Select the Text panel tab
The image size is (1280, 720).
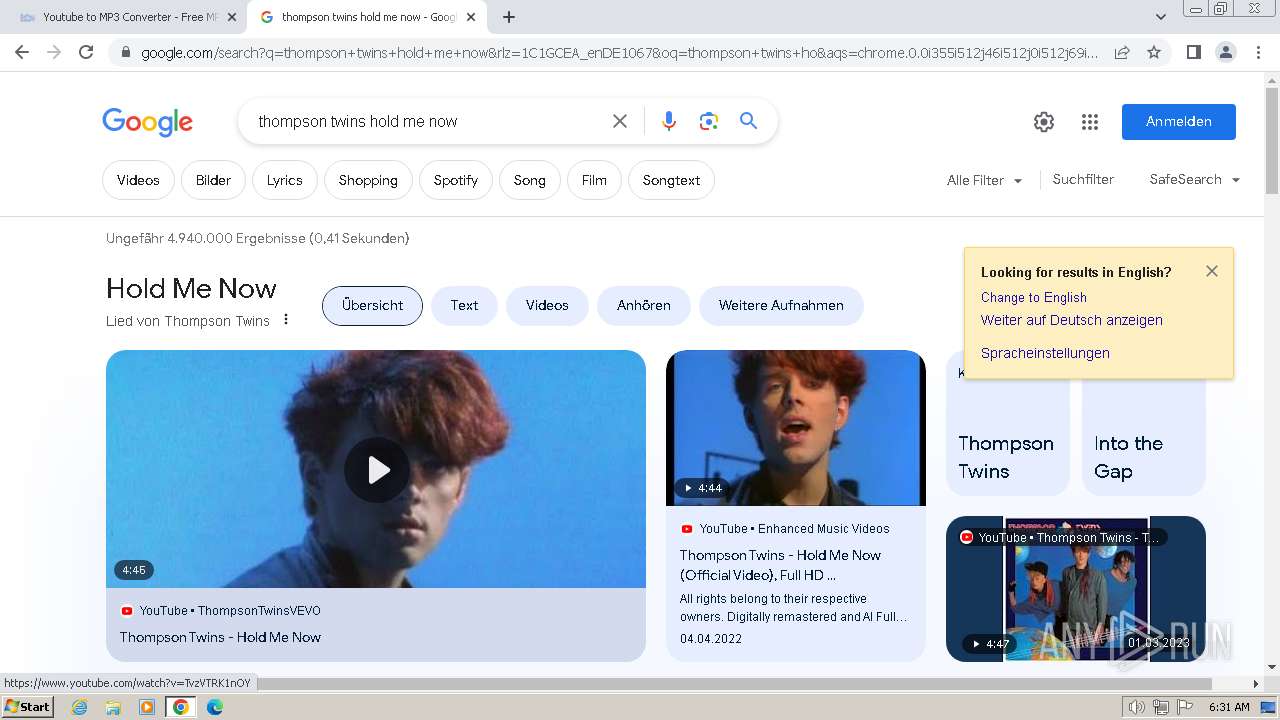tap(464, 305)
